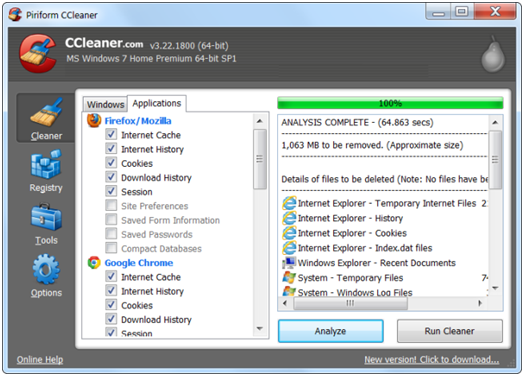
Task: Click the Run Cleaner button
Action: (449, 331)
